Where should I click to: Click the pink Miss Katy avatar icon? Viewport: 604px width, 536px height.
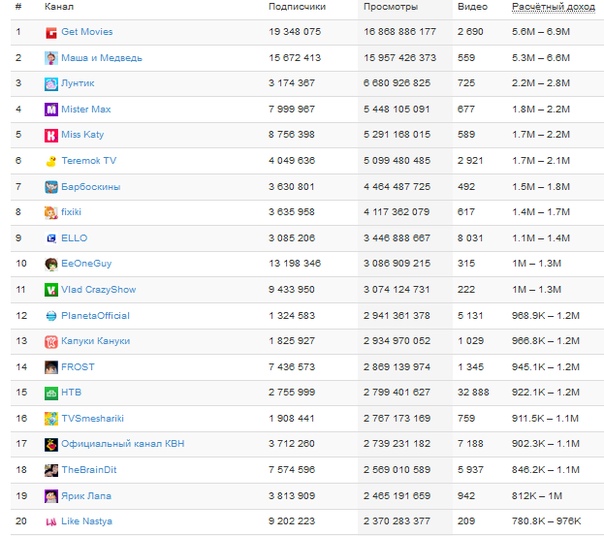[51, 135]
